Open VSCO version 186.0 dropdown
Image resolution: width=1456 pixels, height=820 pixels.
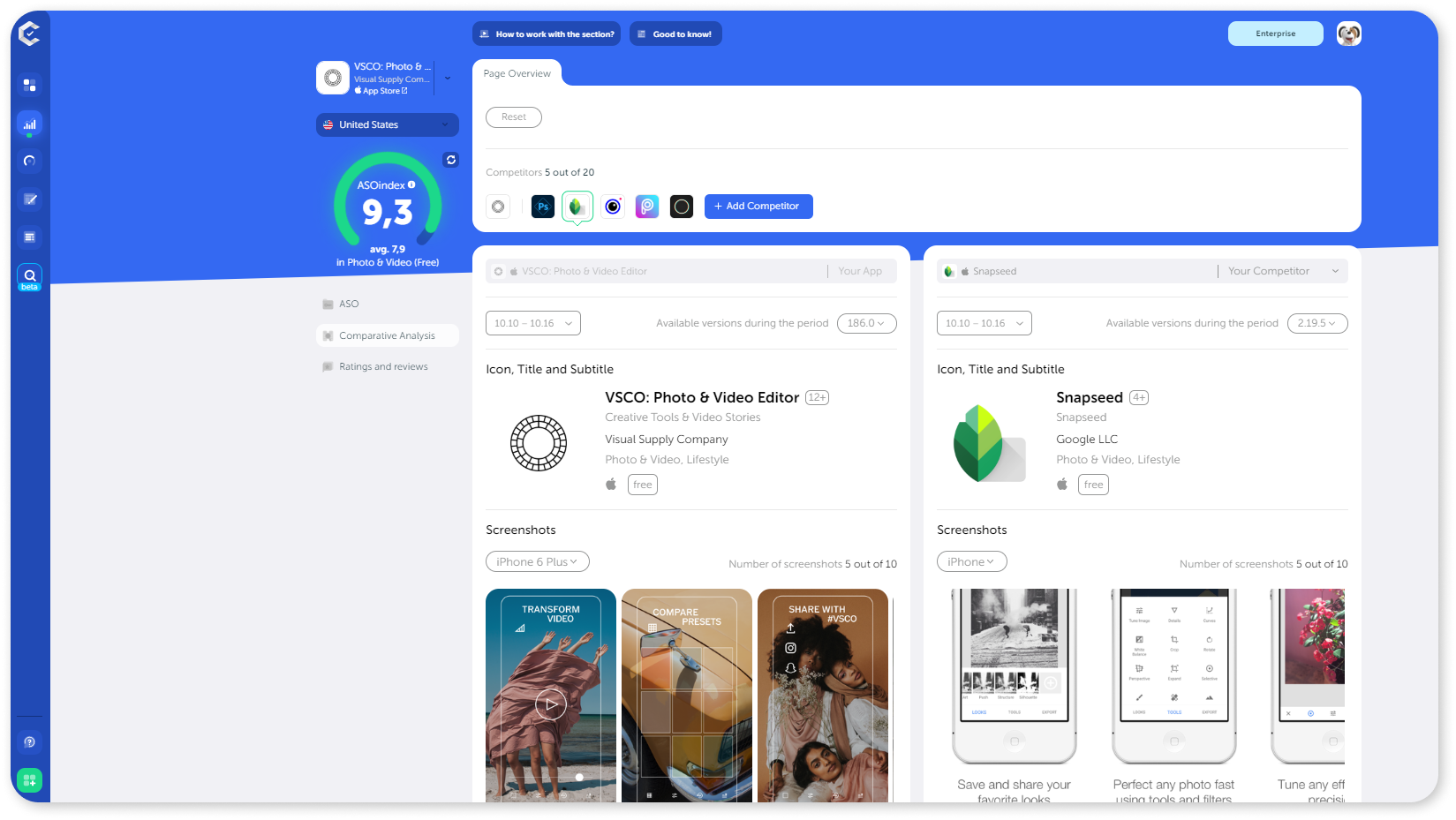(x=867, y=323)
